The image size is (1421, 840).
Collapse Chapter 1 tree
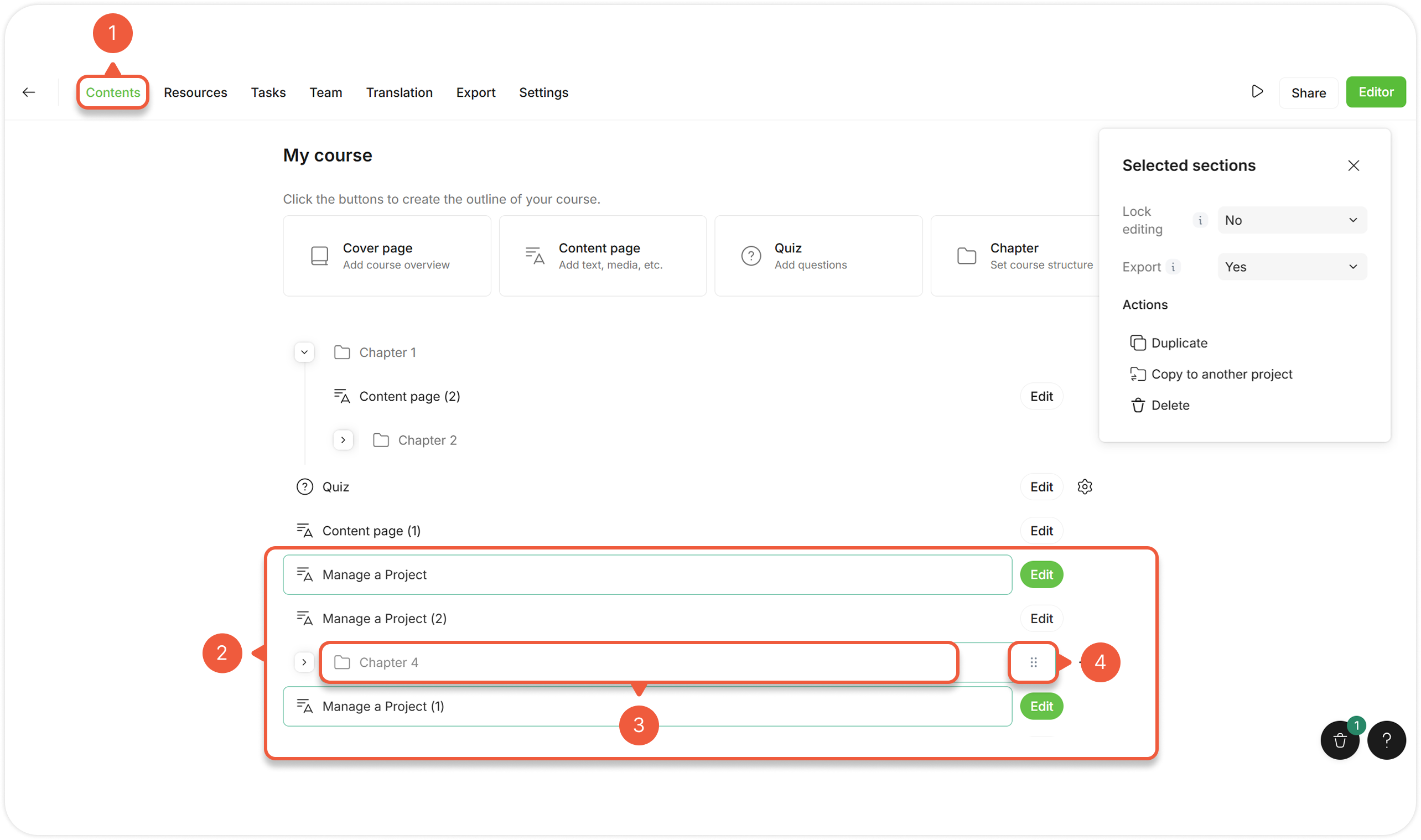point(304,352)
